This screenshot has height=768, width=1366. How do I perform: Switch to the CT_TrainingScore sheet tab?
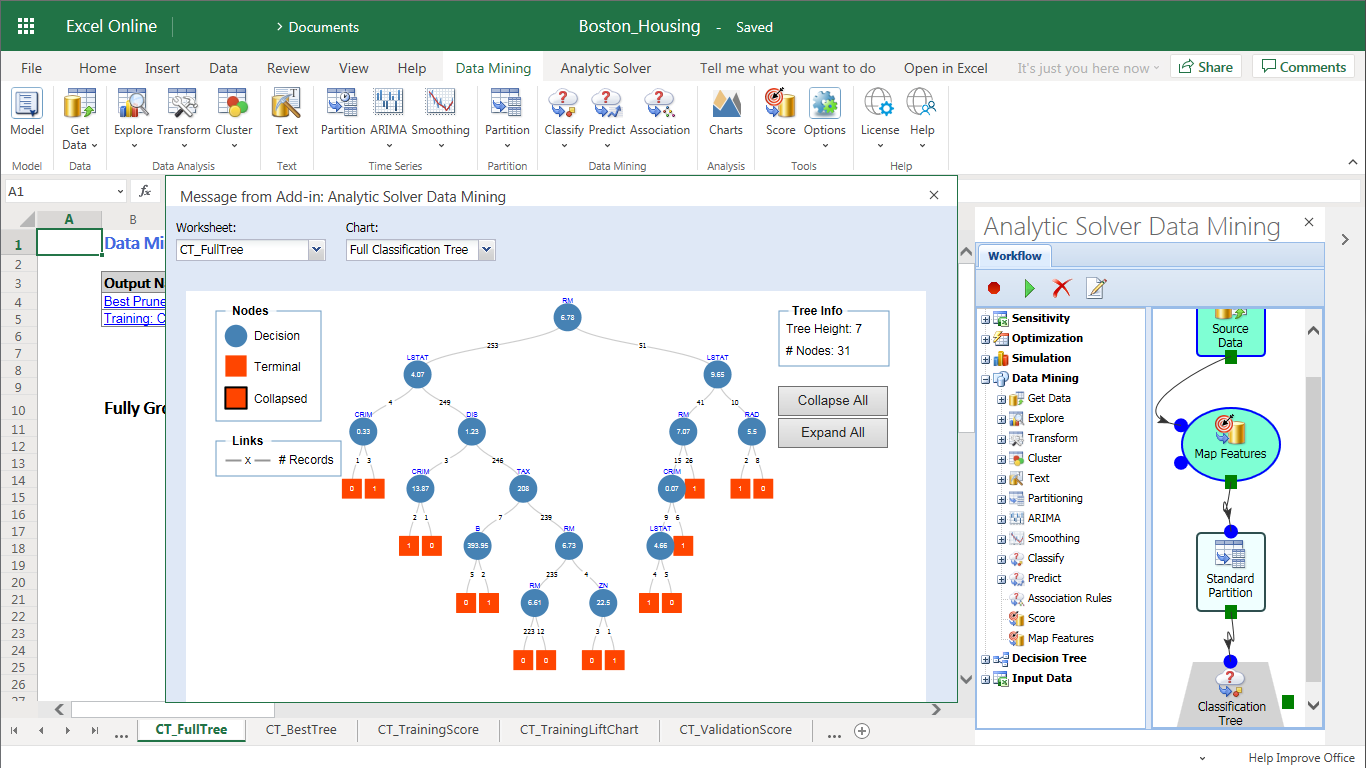tap(428, 730)
